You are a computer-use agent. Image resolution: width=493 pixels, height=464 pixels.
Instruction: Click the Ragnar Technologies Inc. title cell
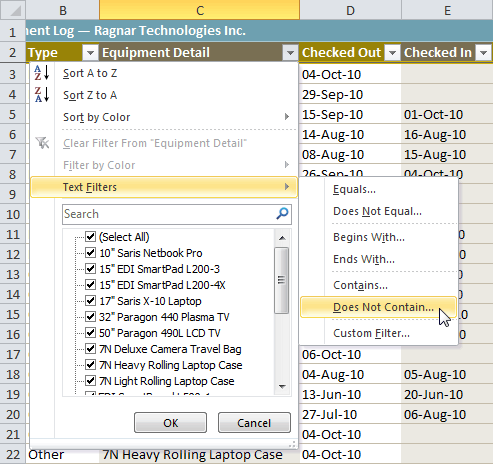(259, 30)
